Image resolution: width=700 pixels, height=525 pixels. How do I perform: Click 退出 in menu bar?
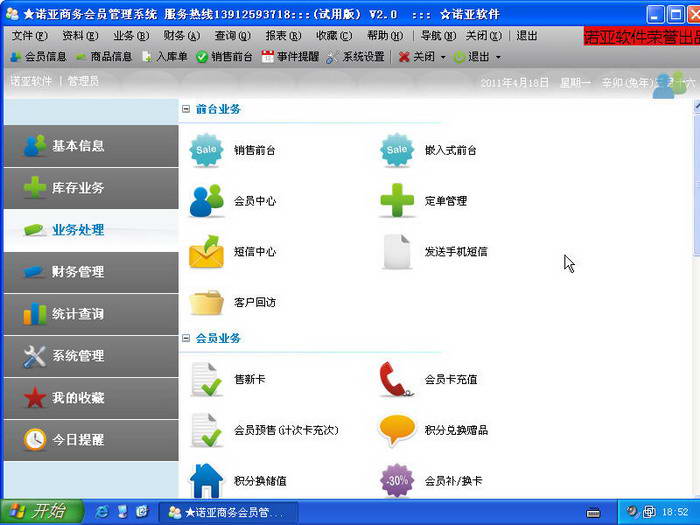pyautogui.click(x=527, y=35)
